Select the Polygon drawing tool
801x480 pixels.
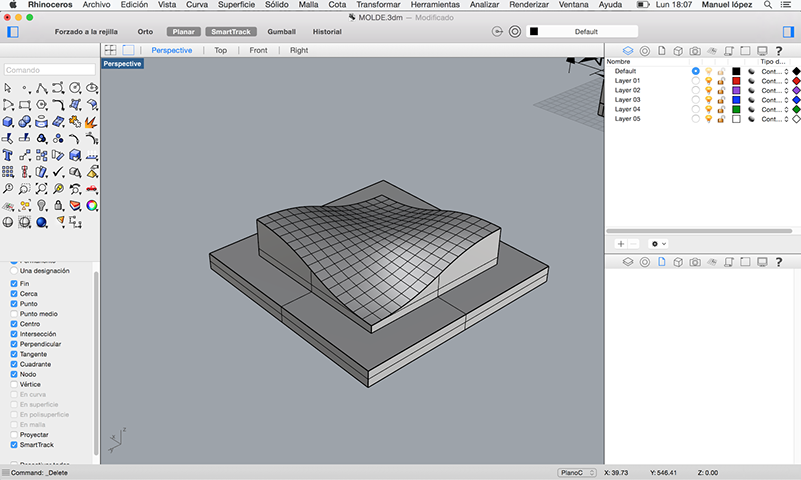(41, 105)
